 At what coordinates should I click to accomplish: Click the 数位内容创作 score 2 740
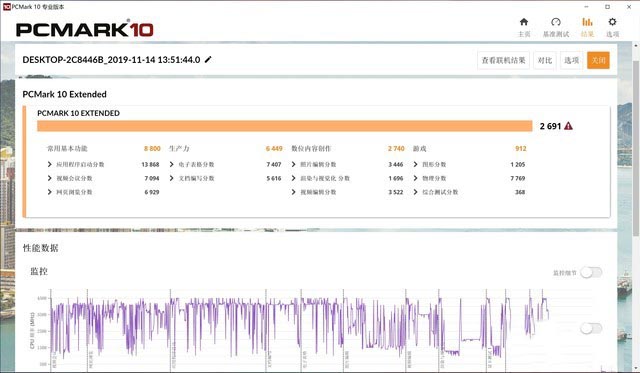pos(396,149)
